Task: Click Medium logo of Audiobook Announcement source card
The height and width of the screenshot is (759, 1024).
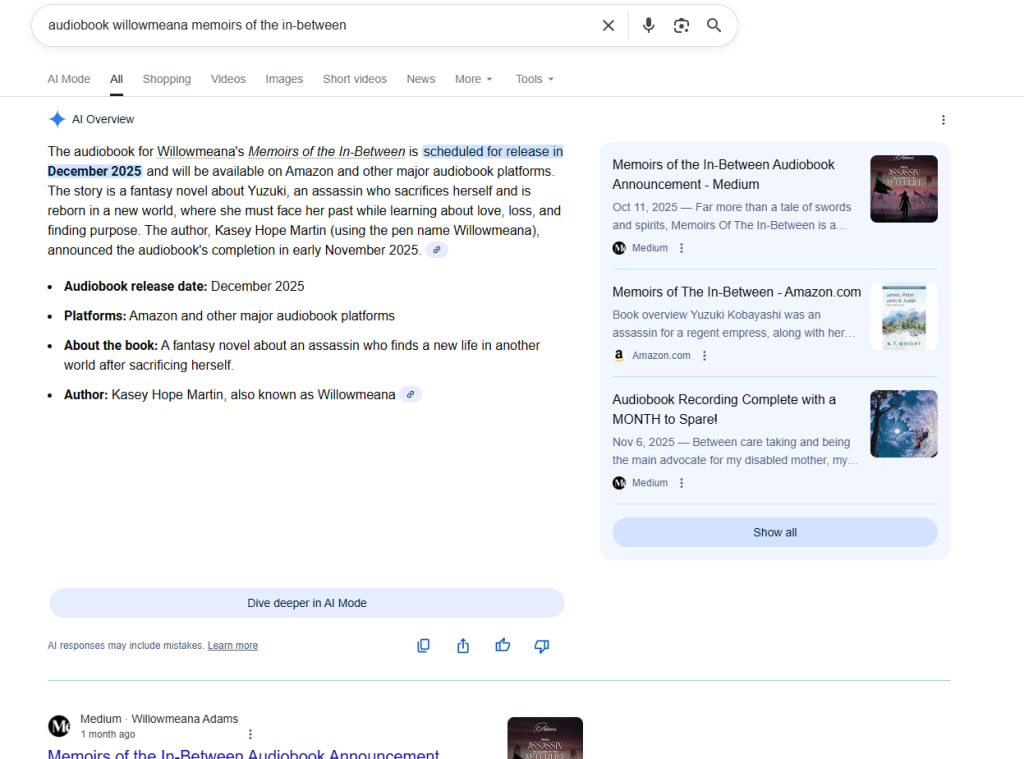Action: coord(619,248)
